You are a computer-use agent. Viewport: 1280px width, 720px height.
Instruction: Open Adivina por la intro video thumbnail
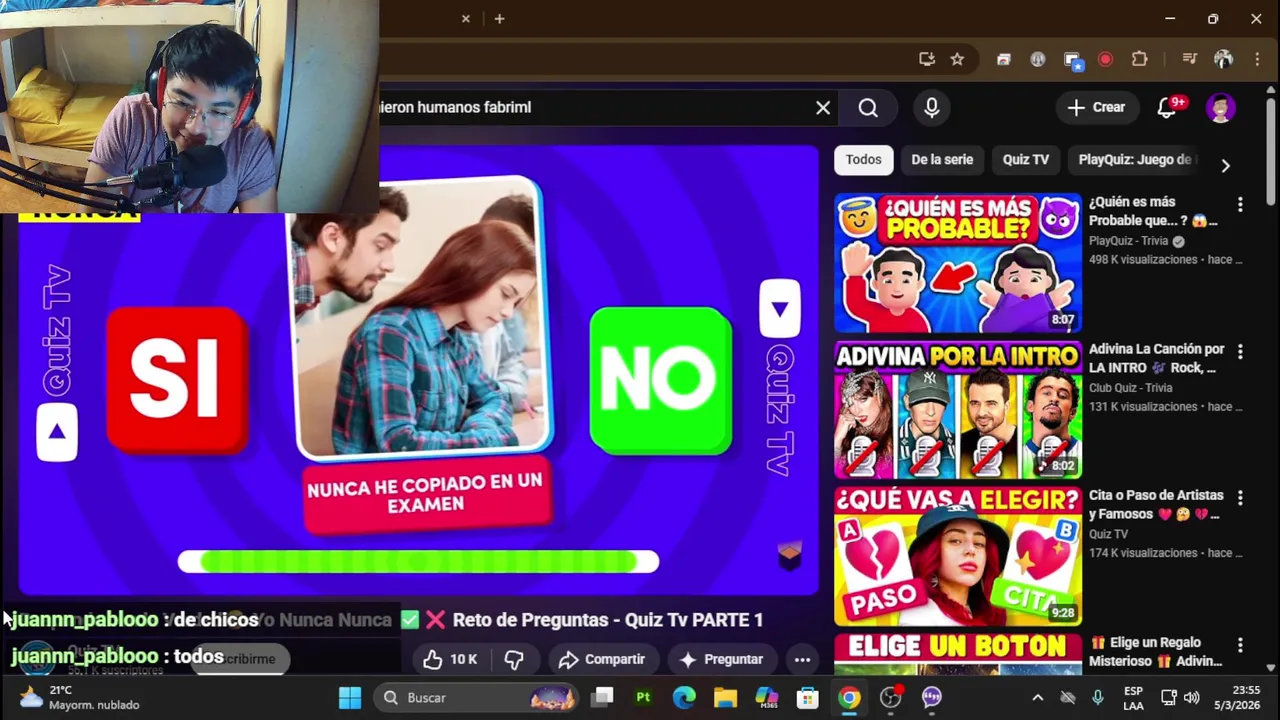coord(958,409)
